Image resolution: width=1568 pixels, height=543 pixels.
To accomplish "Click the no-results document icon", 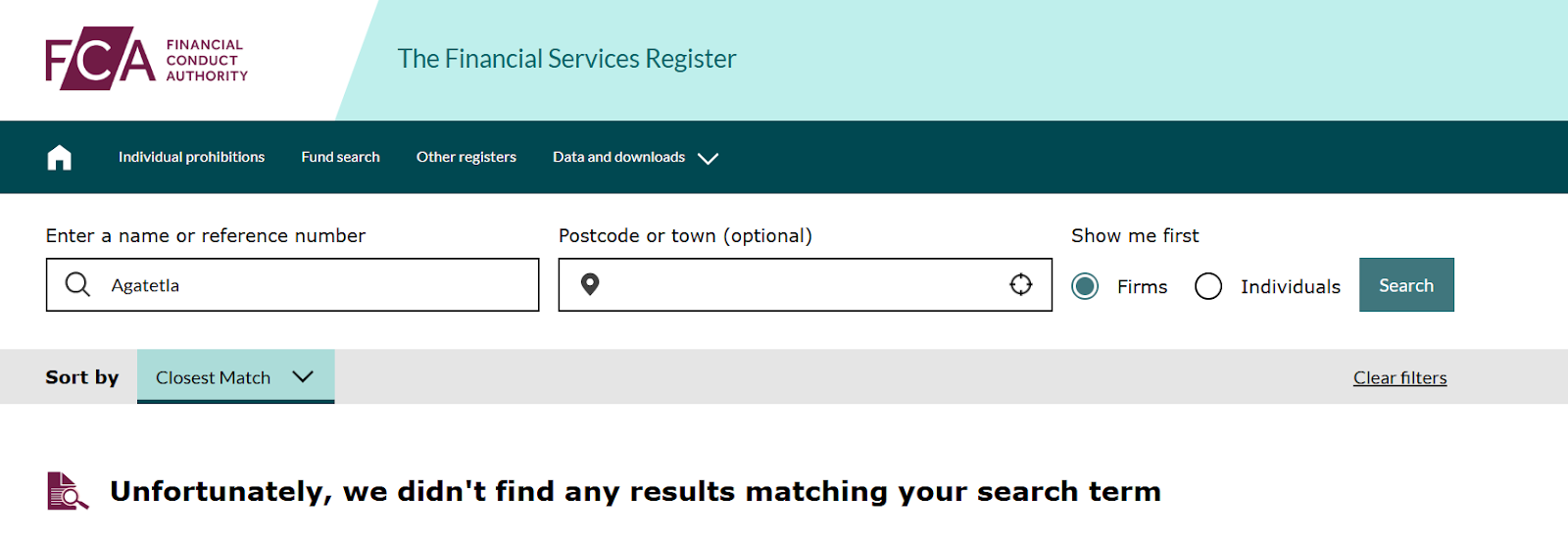I will 67,491.
